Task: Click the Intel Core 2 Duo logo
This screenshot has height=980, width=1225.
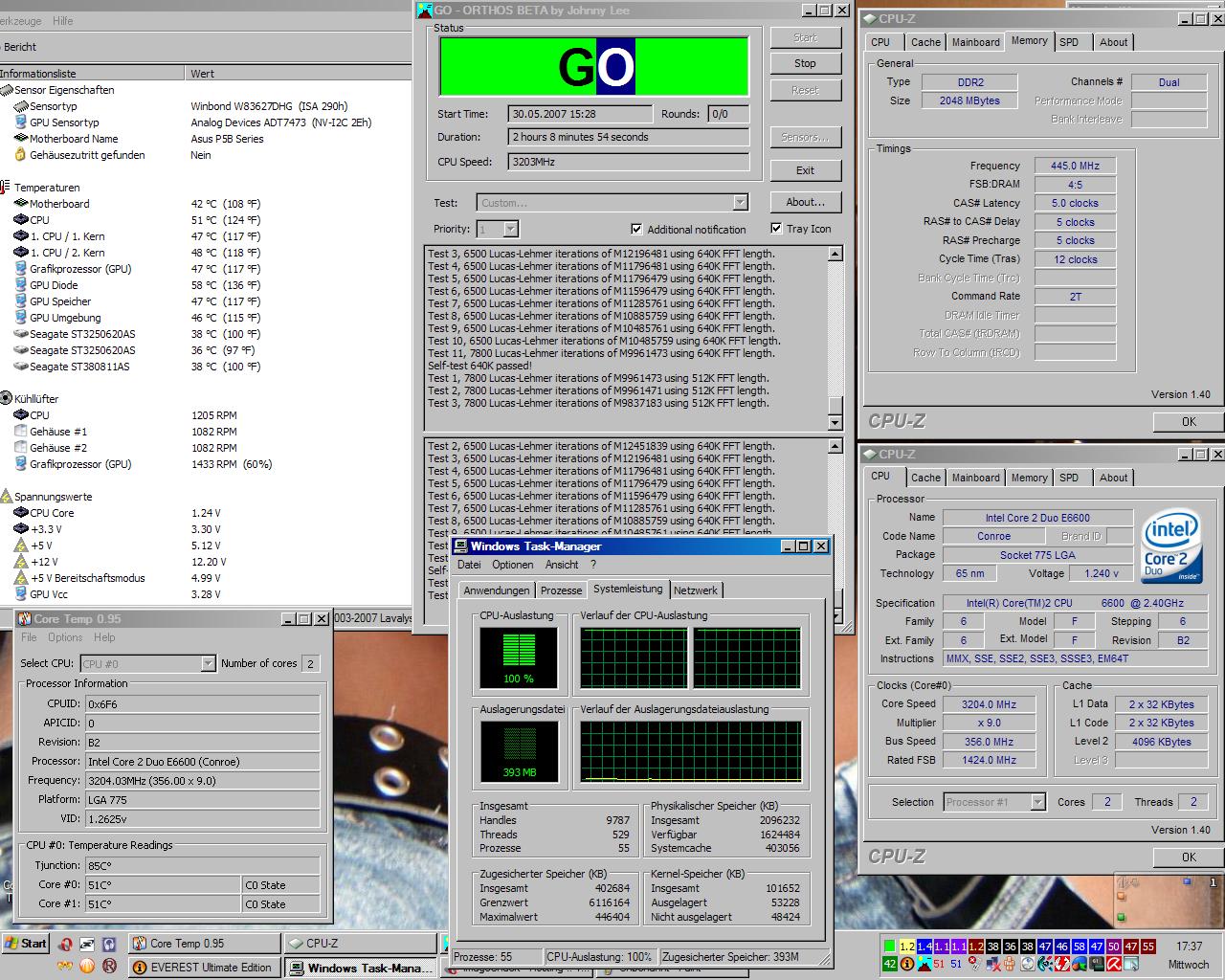Action: [x=1172, y=546]
